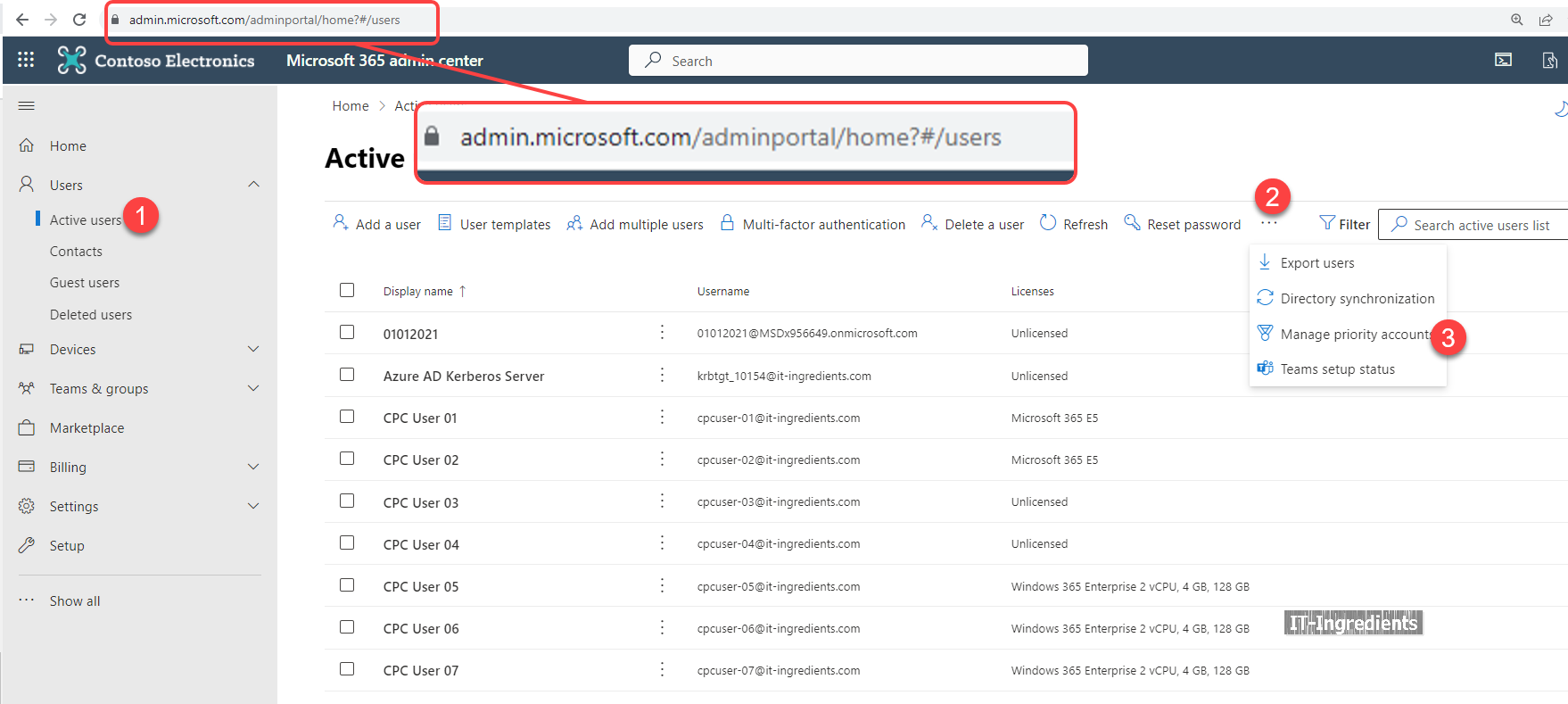Click the Refresh circular arrow icon
Viewport: 1568px width, 704px height.
click(x=1048, y=222)
